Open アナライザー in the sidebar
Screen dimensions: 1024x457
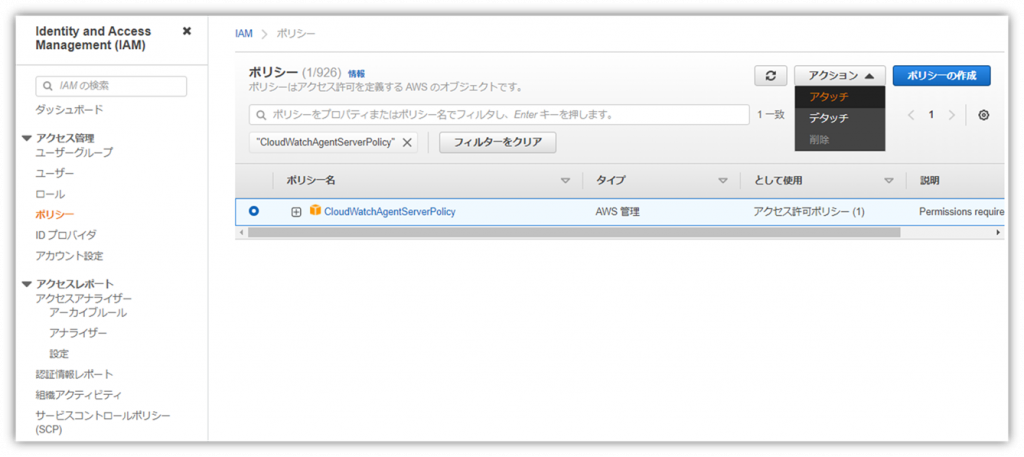[x=78, y=333]
